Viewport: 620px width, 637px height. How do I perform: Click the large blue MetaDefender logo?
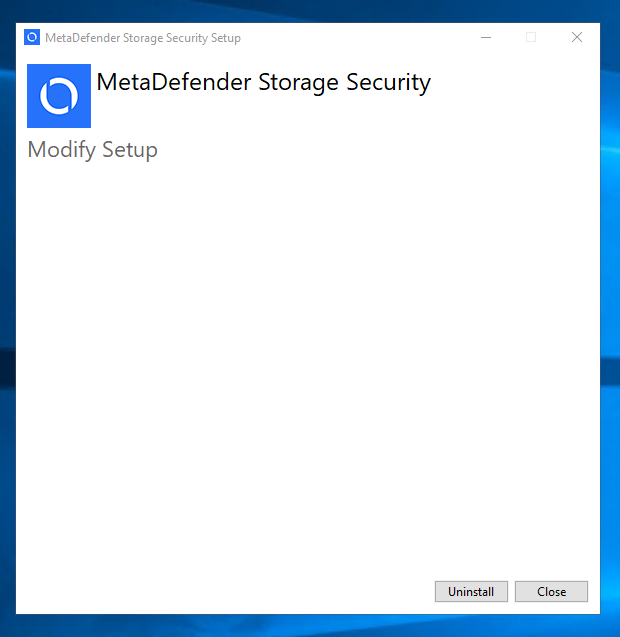(59, 96)
